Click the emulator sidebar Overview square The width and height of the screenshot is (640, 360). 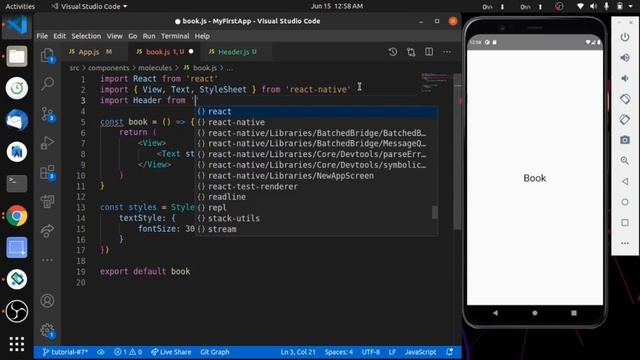[x=625, y=223]
